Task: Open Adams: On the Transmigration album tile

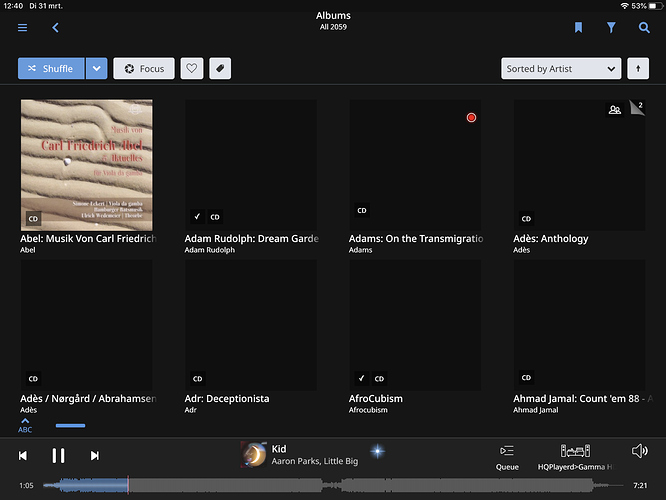Action: pyautogui.click(x=415, y=165)
